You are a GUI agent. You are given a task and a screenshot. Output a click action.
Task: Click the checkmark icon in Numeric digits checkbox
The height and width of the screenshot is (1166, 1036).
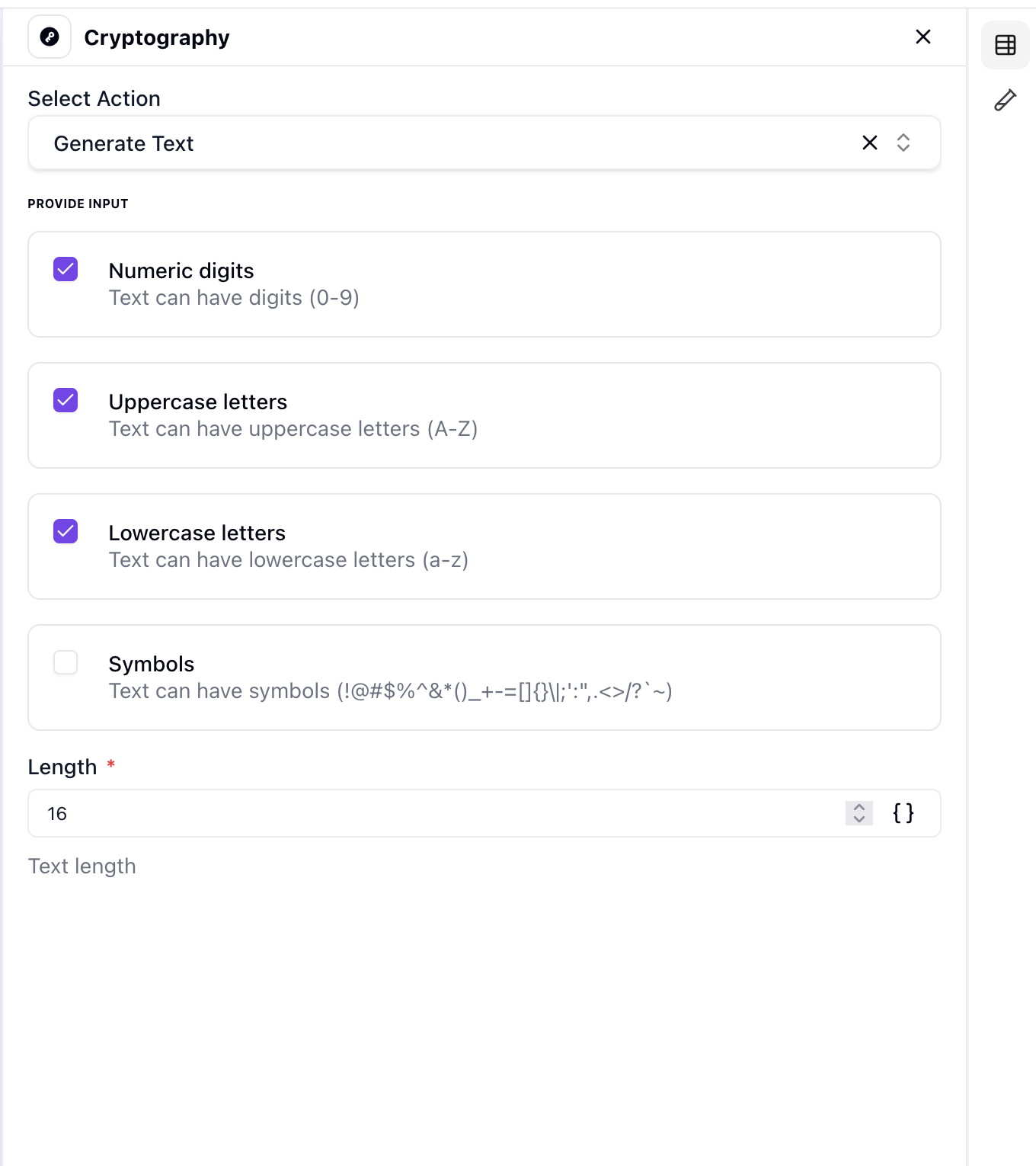[65, 269]
